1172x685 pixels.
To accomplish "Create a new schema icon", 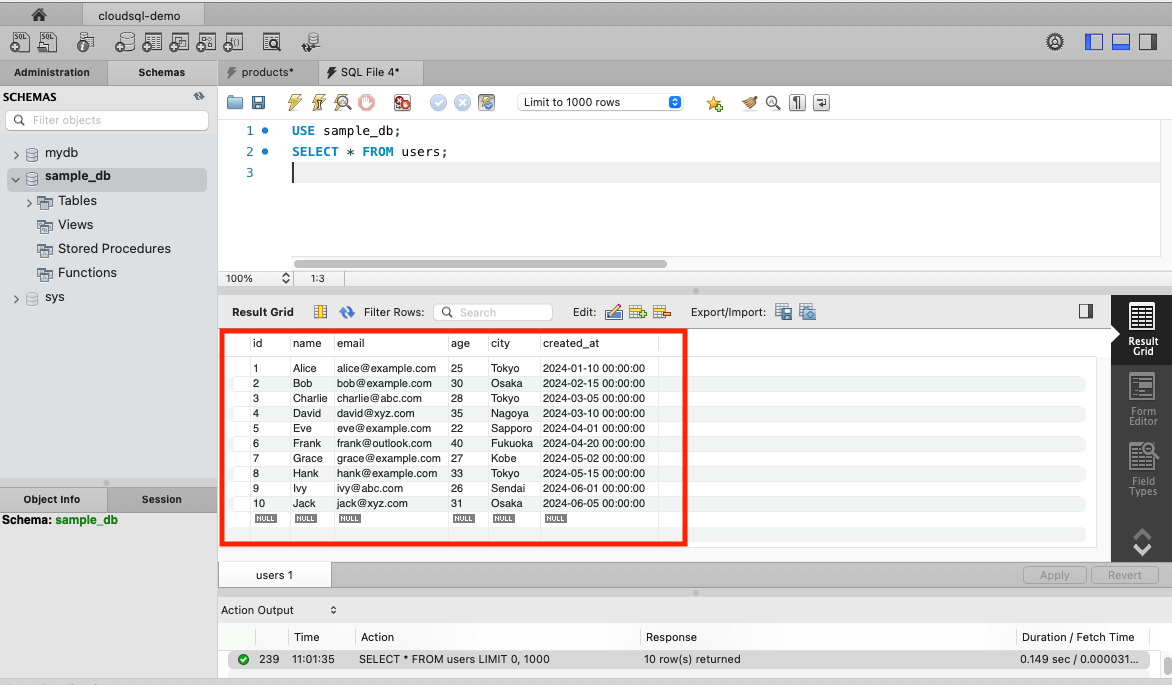I will [125, 43].
